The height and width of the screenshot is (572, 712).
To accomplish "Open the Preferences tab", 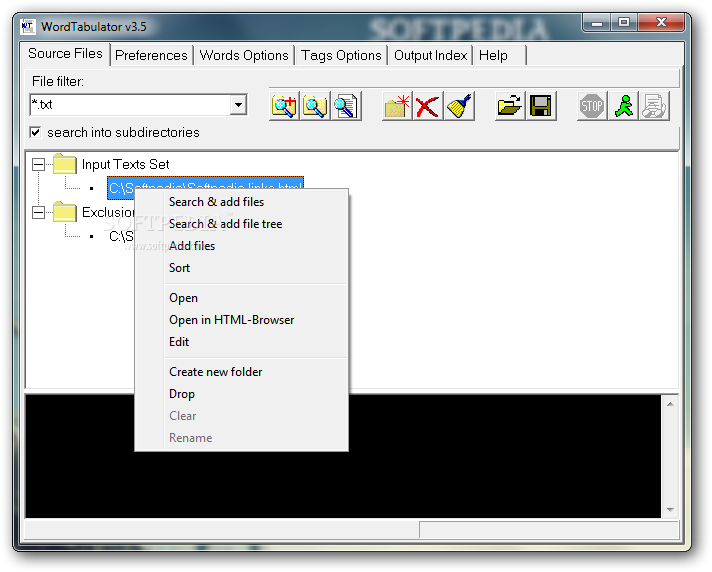I will (x=151, y=55).
